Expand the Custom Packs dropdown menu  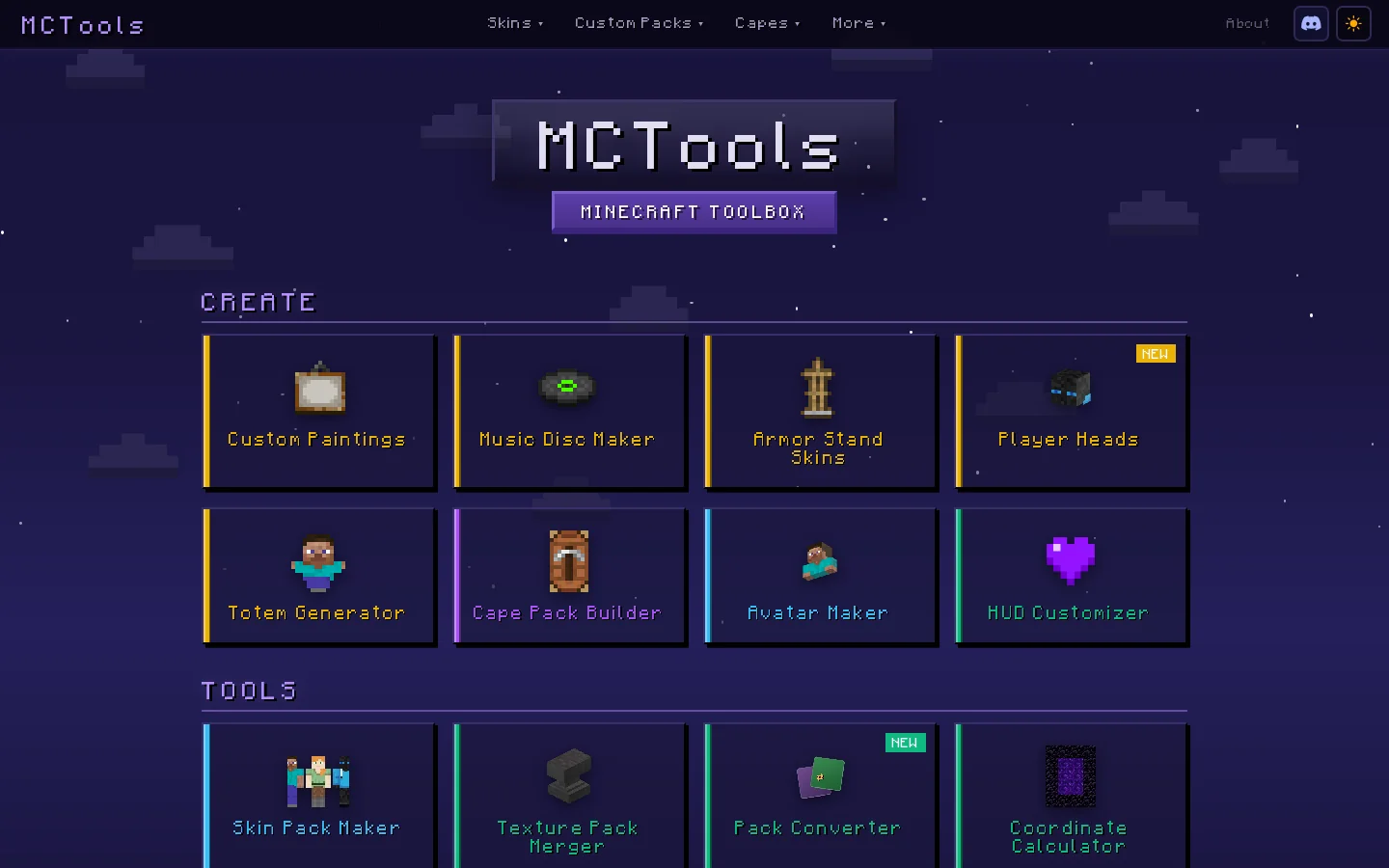pos(639,23)
